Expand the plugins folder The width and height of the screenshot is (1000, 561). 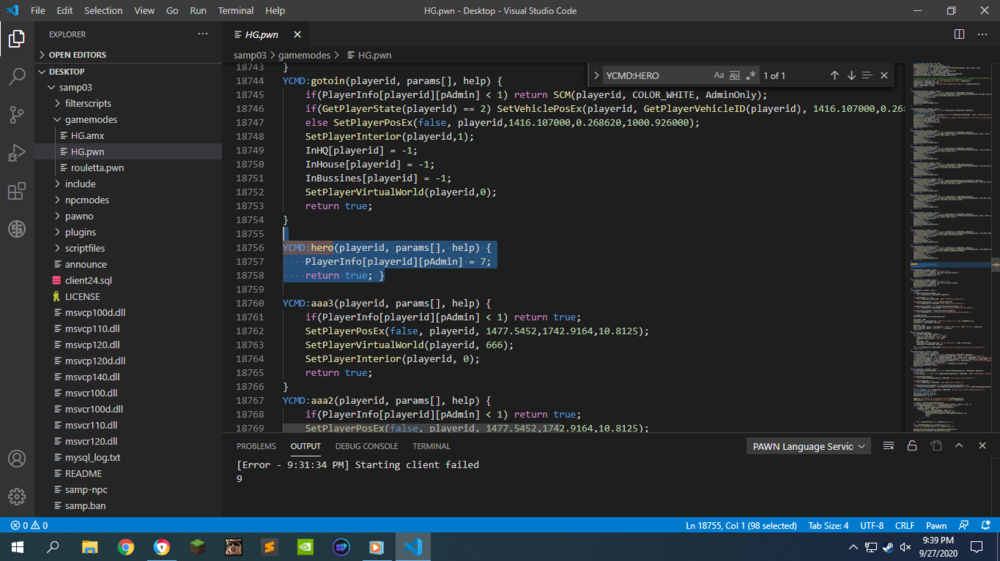pos(128,232)
